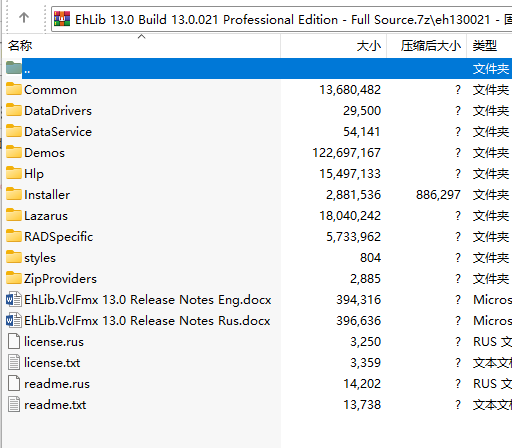Click the WinRAR archive icon in address bar
The width and height of the screenshot is (512, 448).
click(x=62, y=19)
